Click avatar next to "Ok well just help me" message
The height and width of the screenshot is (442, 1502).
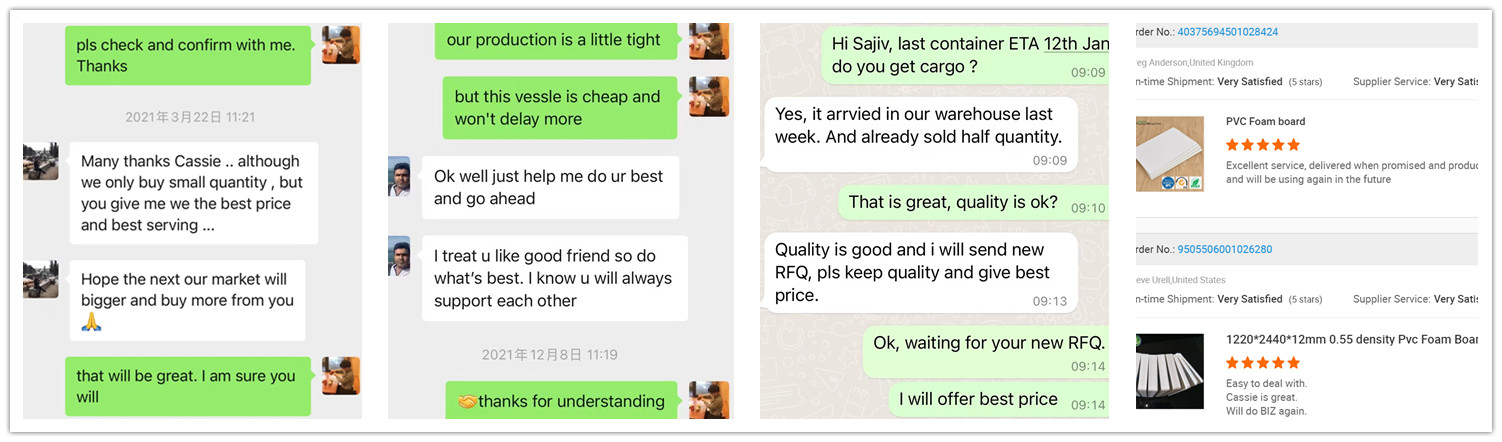pyautogui.click(x=399, y=176)
